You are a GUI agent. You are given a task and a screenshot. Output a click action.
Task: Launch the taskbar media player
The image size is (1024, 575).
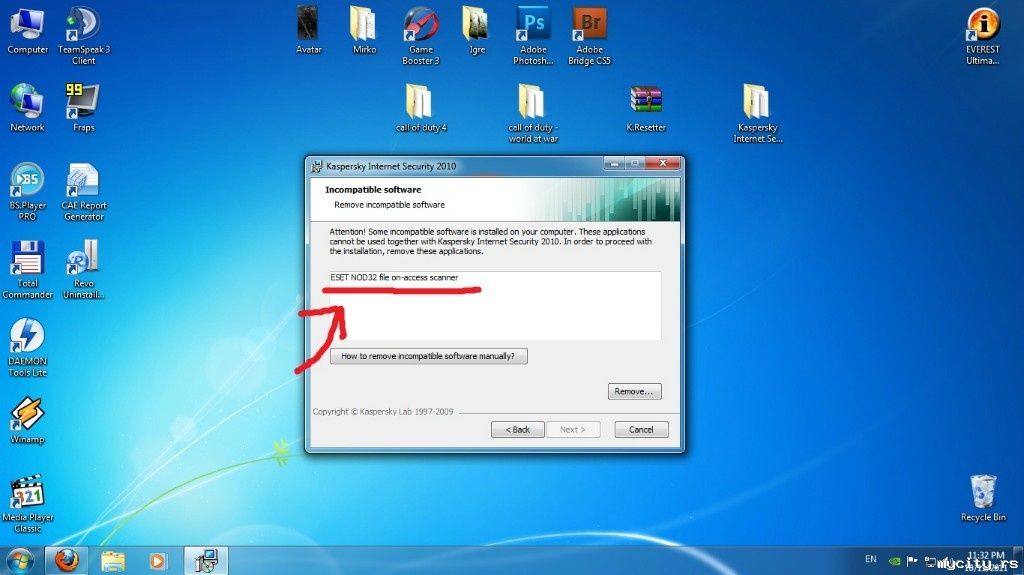click(157, 561)
